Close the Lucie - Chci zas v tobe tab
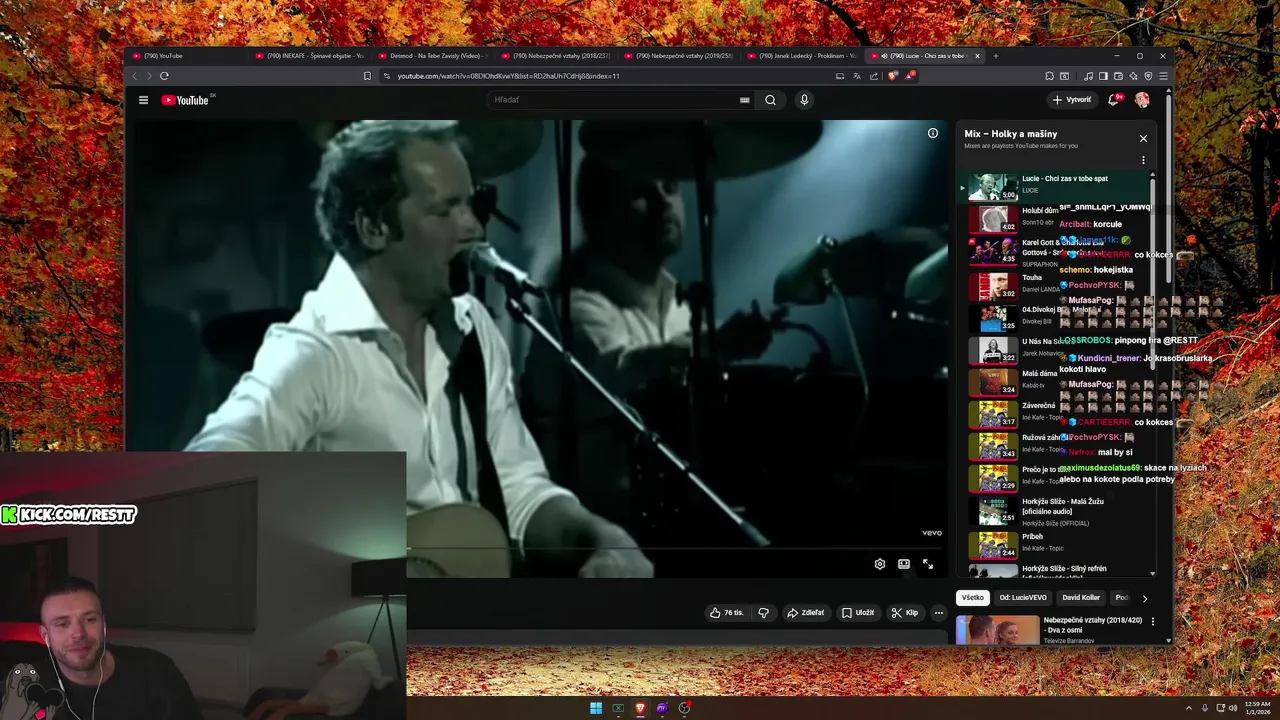Screen dimensions: 1280x720 [977, 56]
